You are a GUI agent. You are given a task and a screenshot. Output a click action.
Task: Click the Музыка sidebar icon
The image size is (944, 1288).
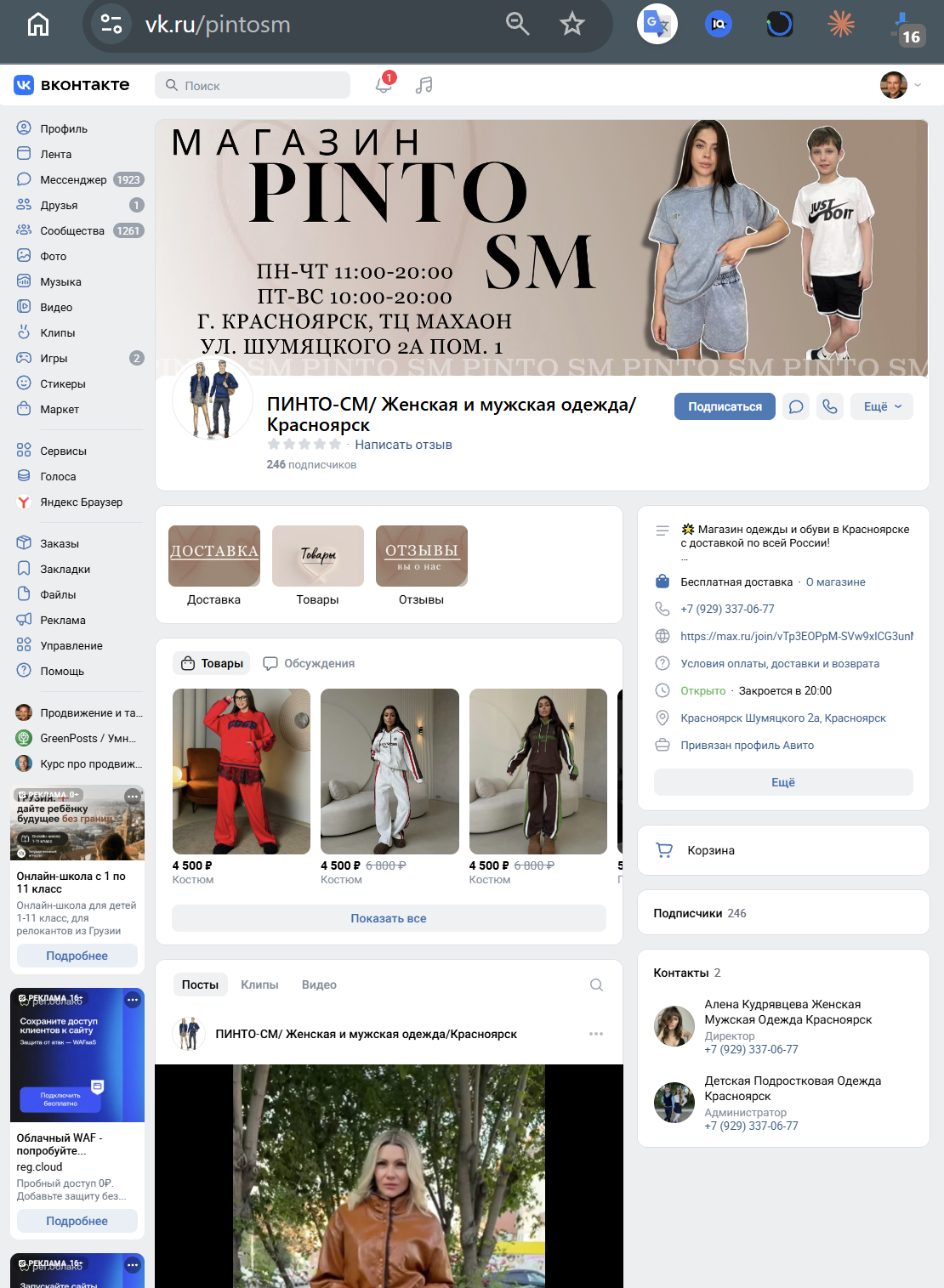[x=24, y=281]
